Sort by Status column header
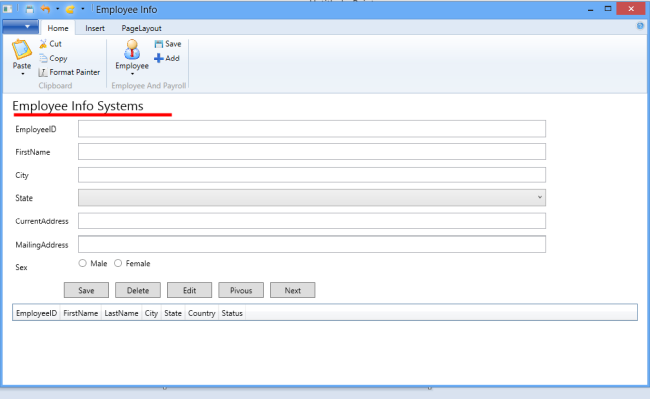The height and width of the screenshot is (399, 650). (x=232, y=313)
